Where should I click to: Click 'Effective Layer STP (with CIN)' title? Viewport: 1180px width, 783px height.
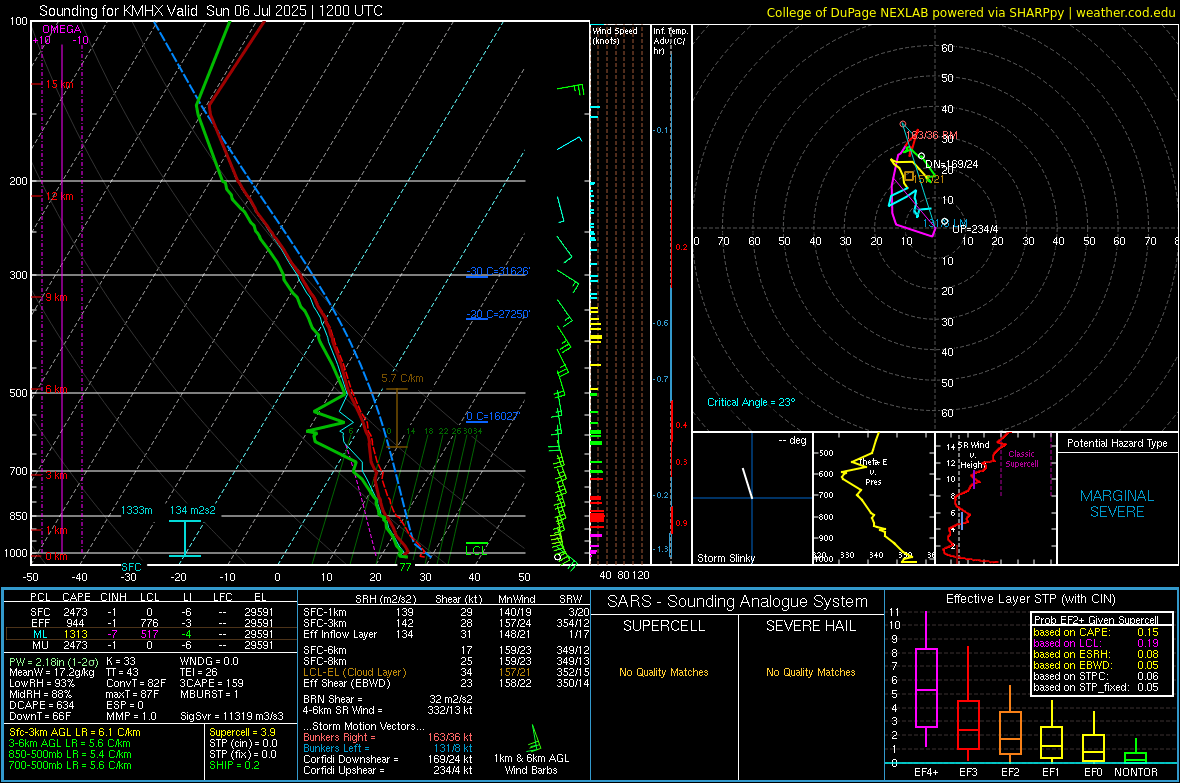coord(1031,599)
